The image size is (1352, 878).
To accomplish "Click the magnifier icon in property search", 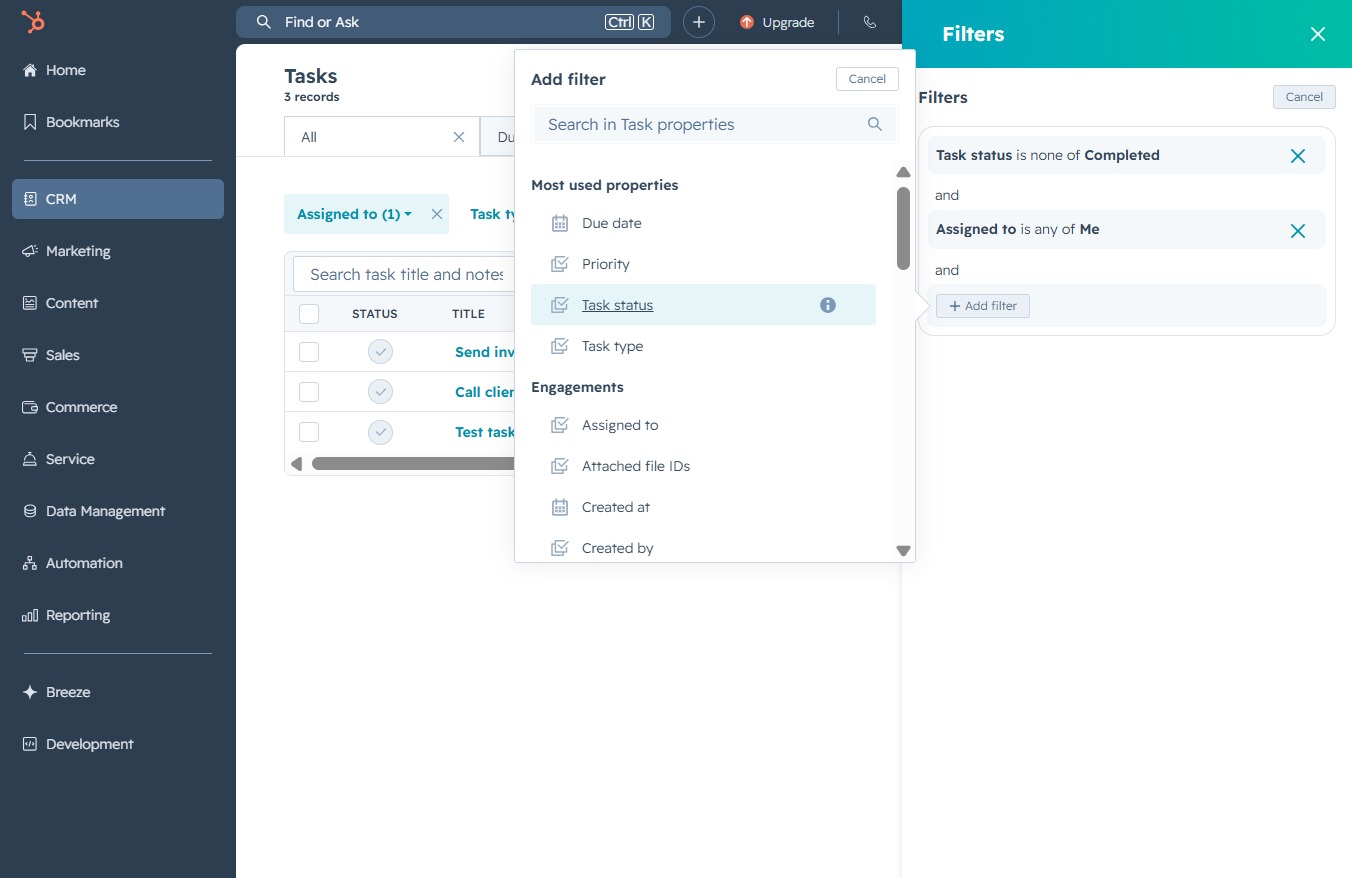I will pos(875,124).
